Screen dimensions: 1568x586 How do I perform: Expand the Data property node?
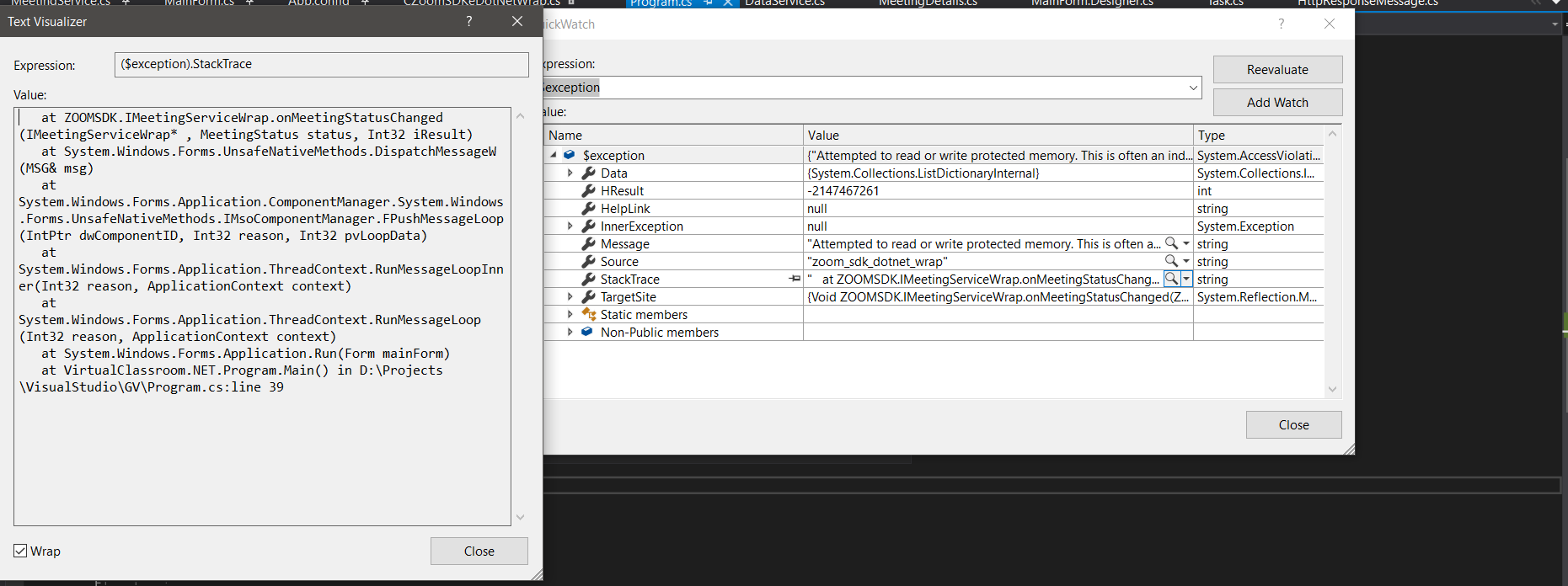point(570,173)
